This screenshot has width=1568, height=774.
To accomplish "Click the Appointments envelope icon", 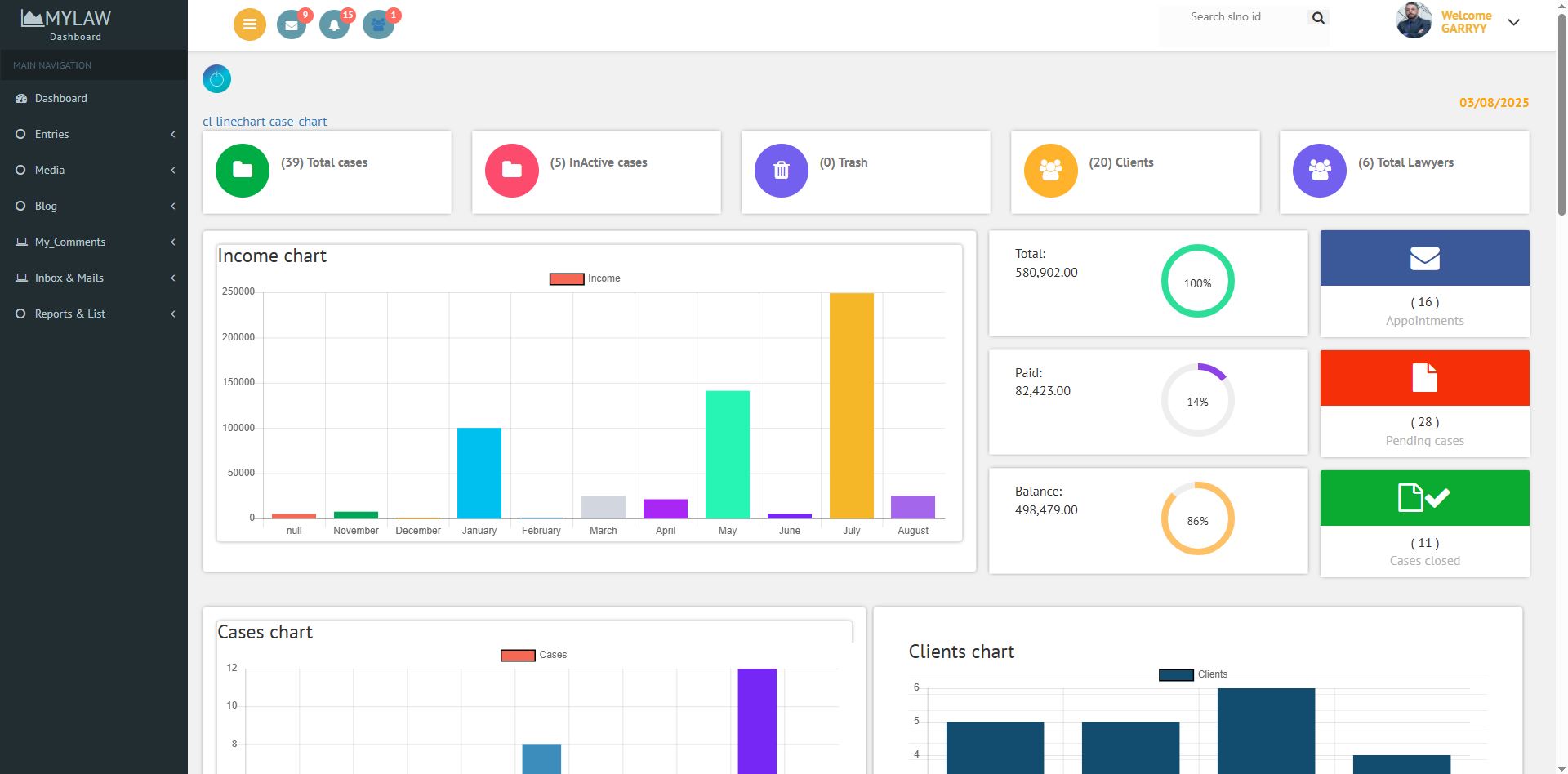I will coord(1425,258).
